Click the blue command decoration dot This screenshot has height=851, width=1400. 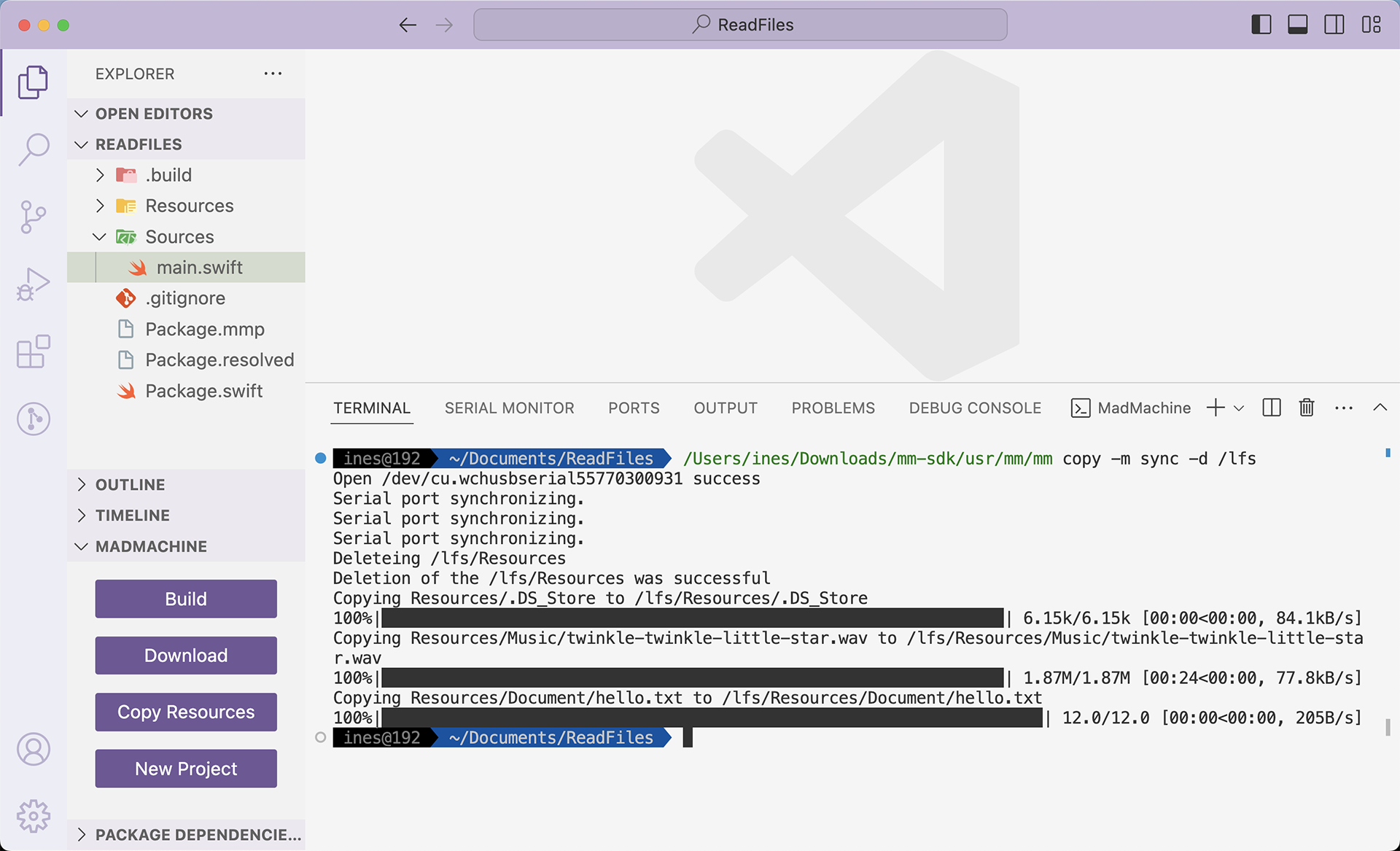pyautogui.click(x=320, y=459)
